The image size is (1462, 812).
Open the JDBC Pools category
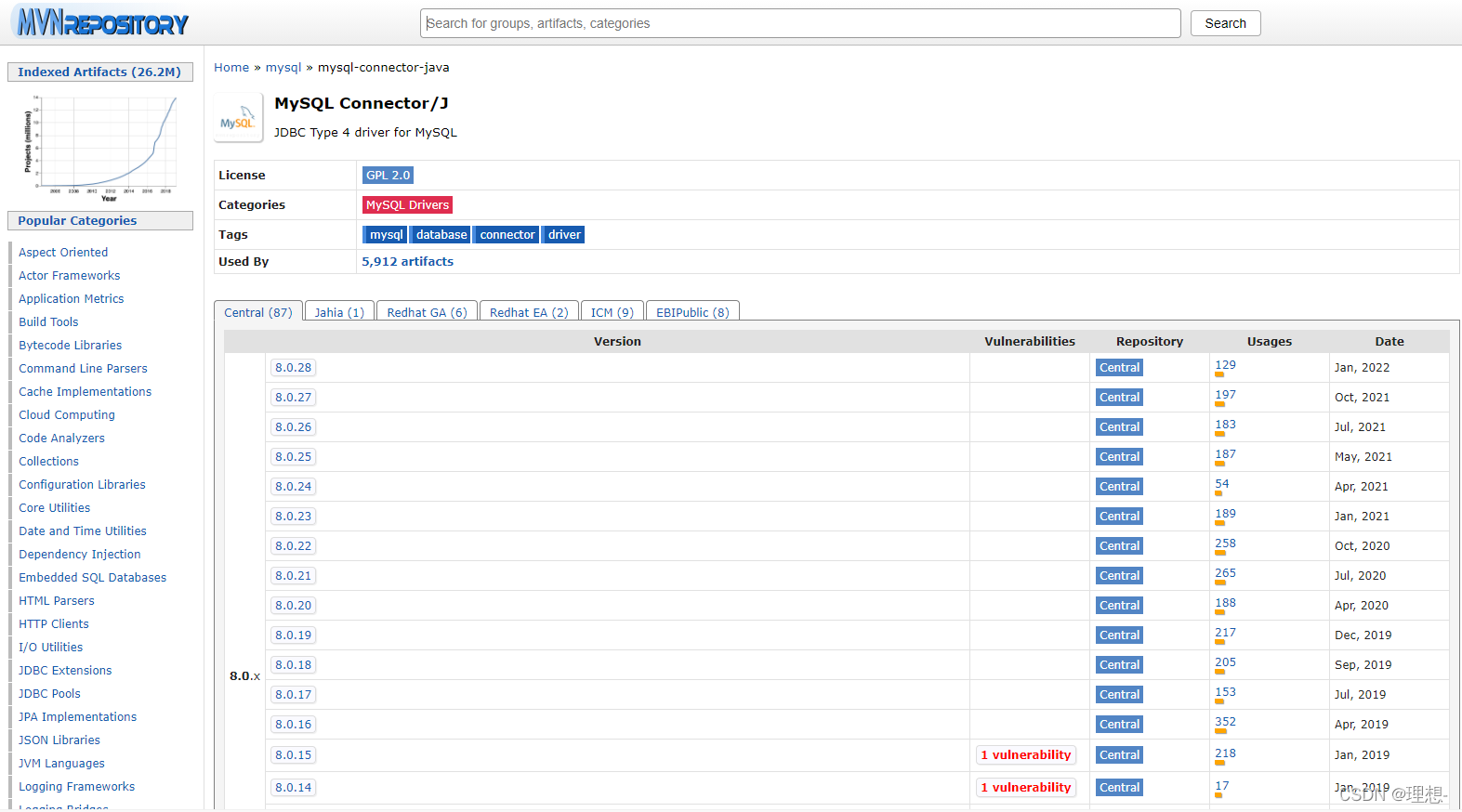pyautogui.click(x=49, y=694)
